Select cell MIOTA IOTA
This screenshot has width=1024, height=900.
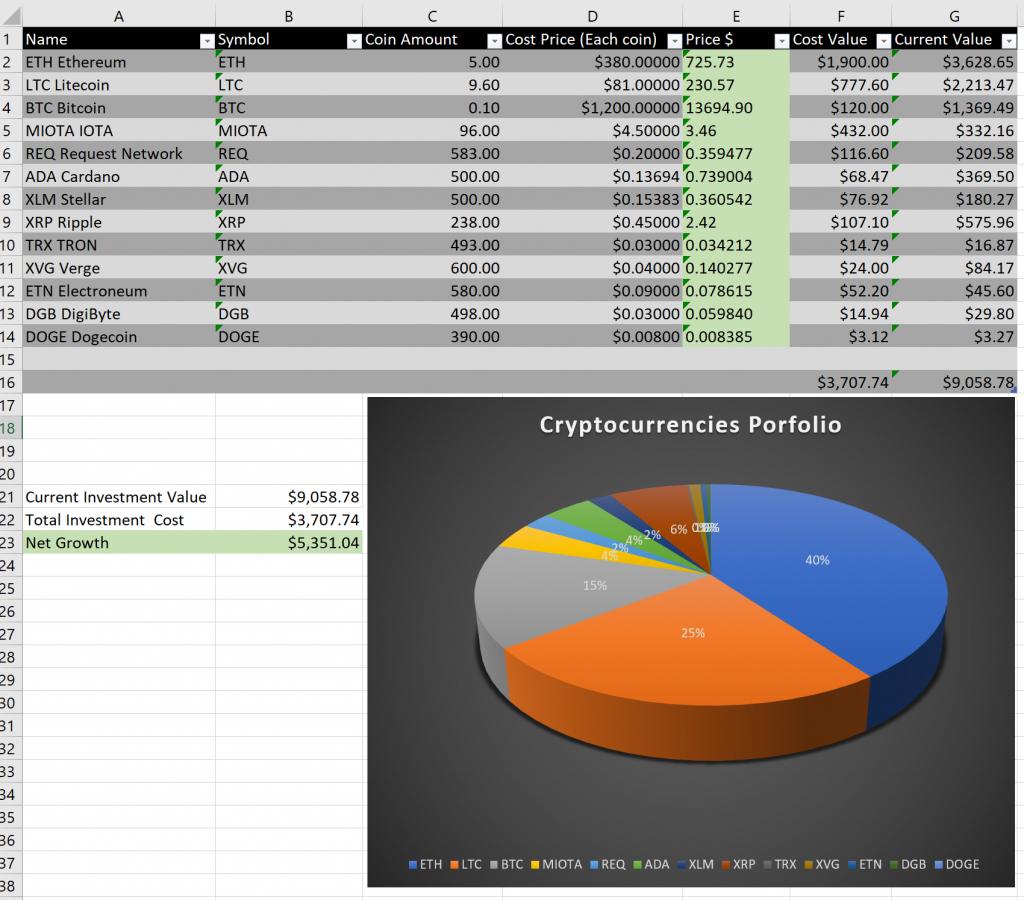[119, 131]
